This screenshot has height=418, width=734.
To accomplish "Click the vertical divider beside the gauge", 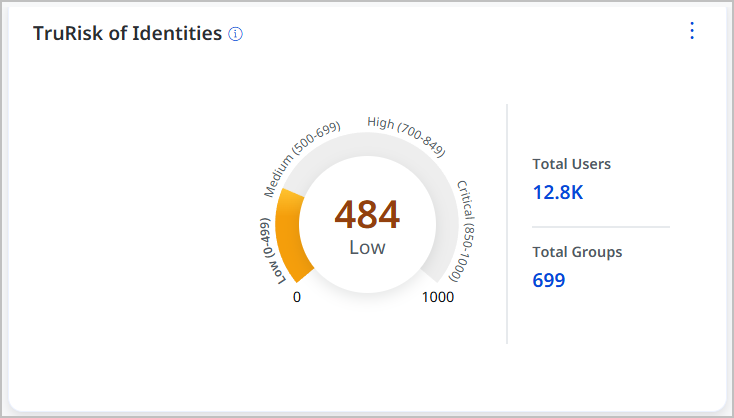I will click(x=507, y=224).
